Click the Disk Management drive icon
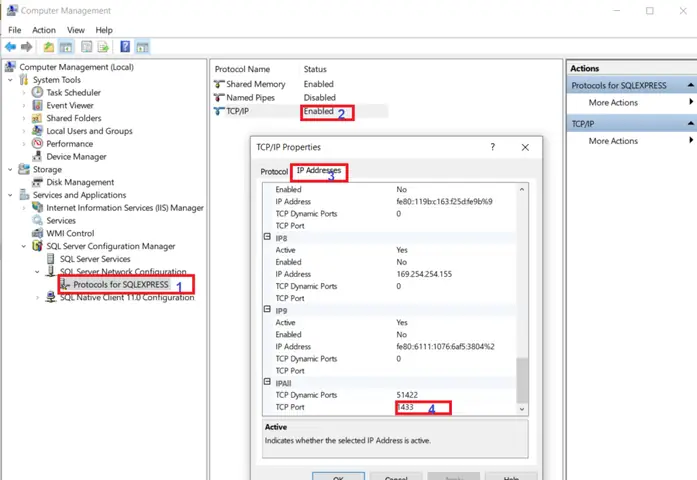This screenshot has width=697, height=480. (37, 182)
